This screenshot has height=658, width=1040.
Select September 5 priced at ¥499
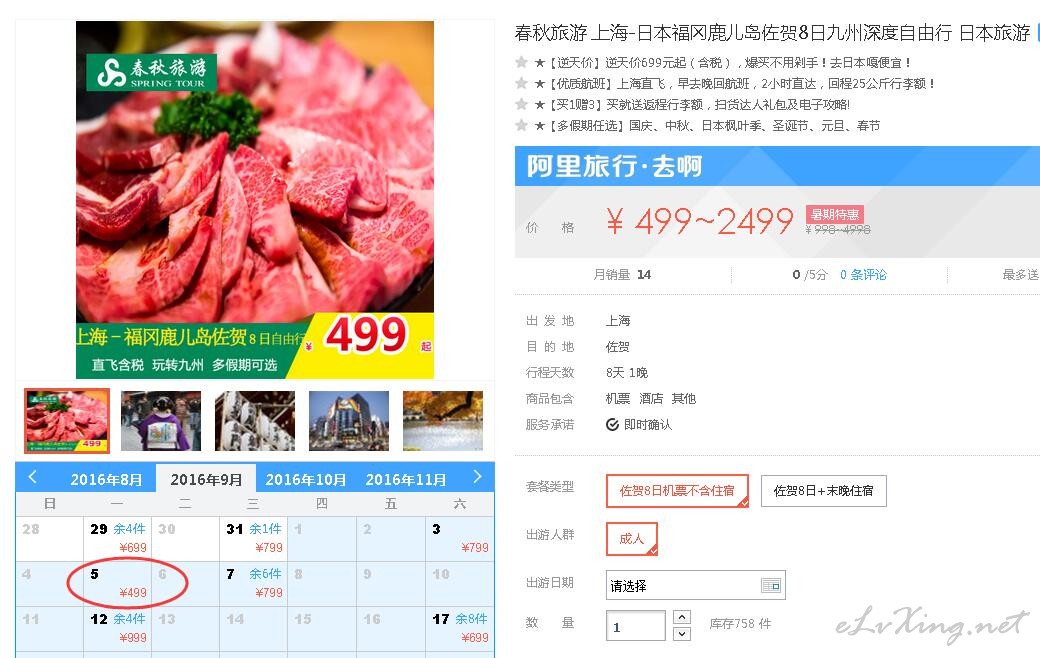click(118, 584)
